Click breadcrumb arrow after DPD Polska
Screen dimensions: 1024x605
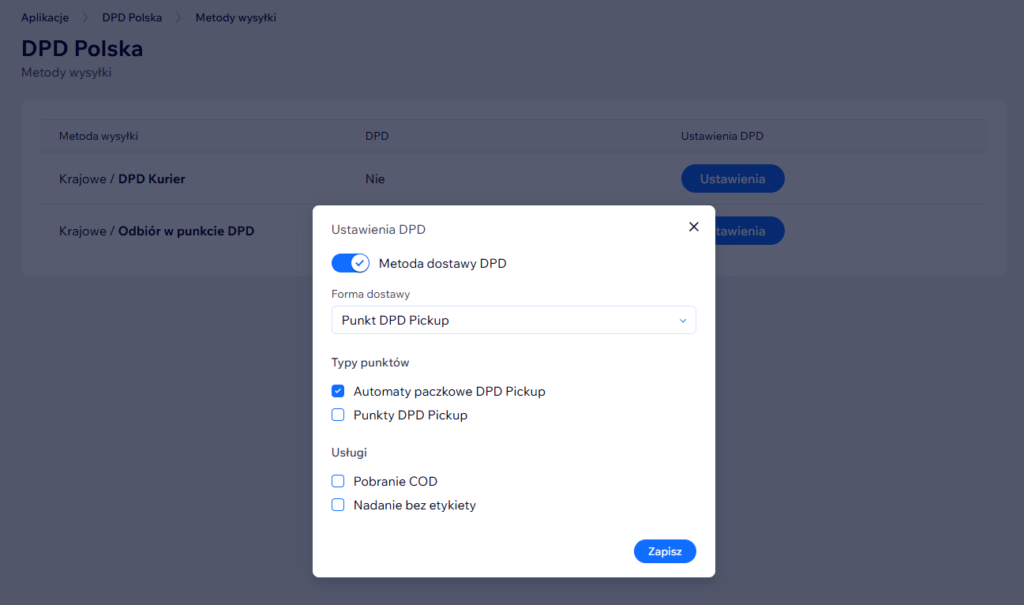point(179,18)
